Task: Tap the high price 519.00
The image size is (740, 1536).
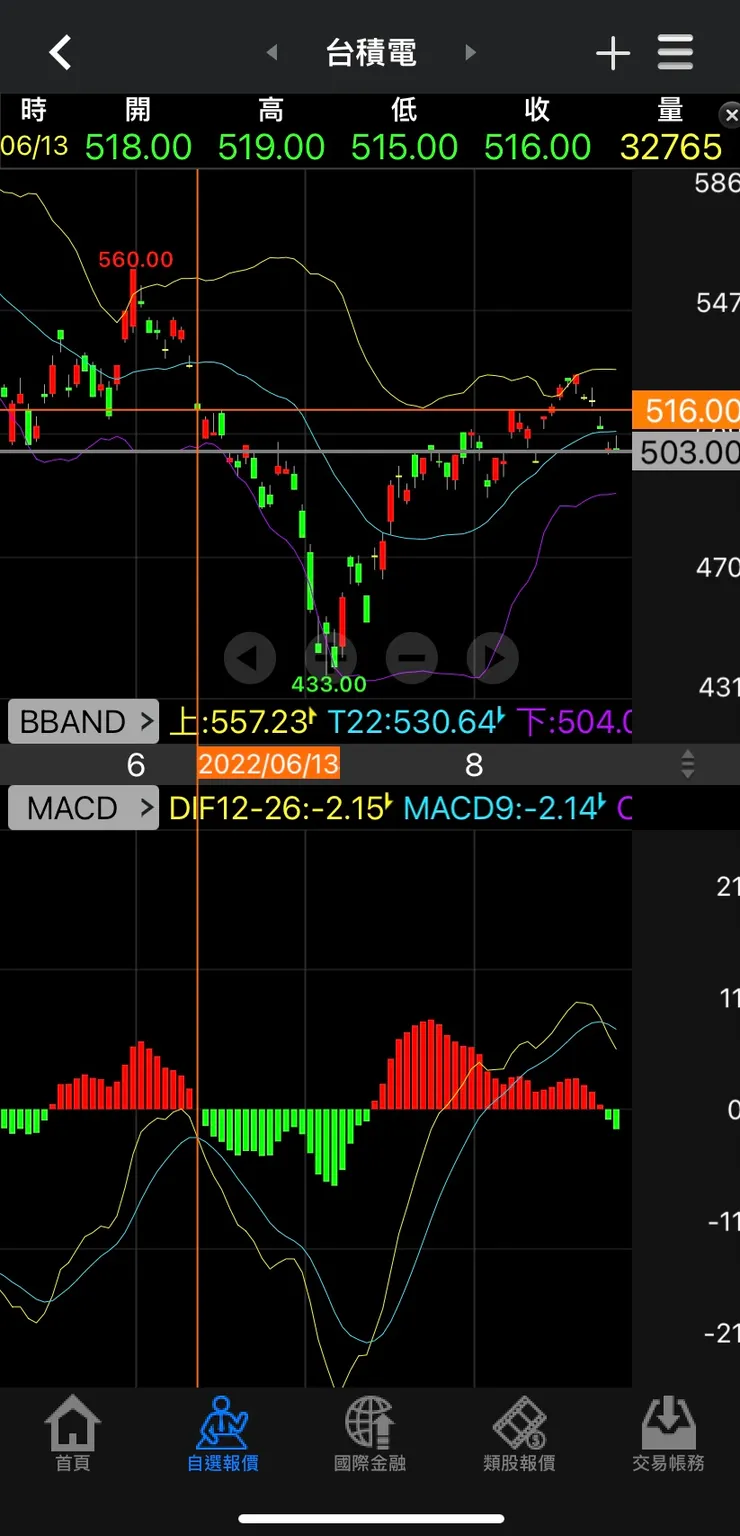Action: (x=271, y=147)
